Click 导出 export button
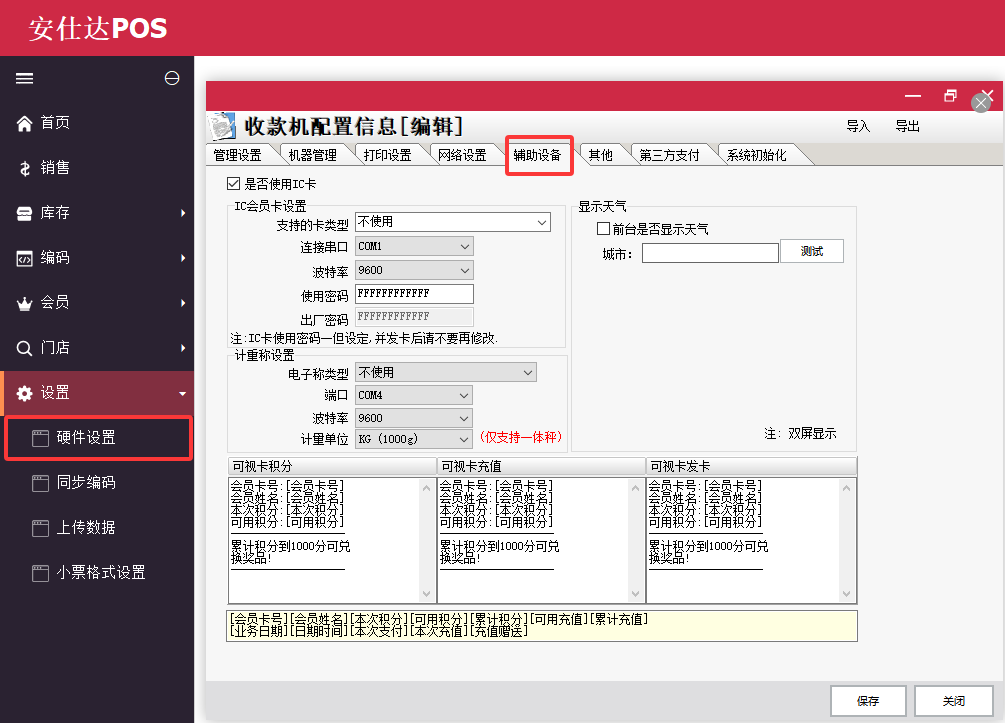Image resolution: width=1005 pixels, height=723 pixels. [x=908, y=126]
